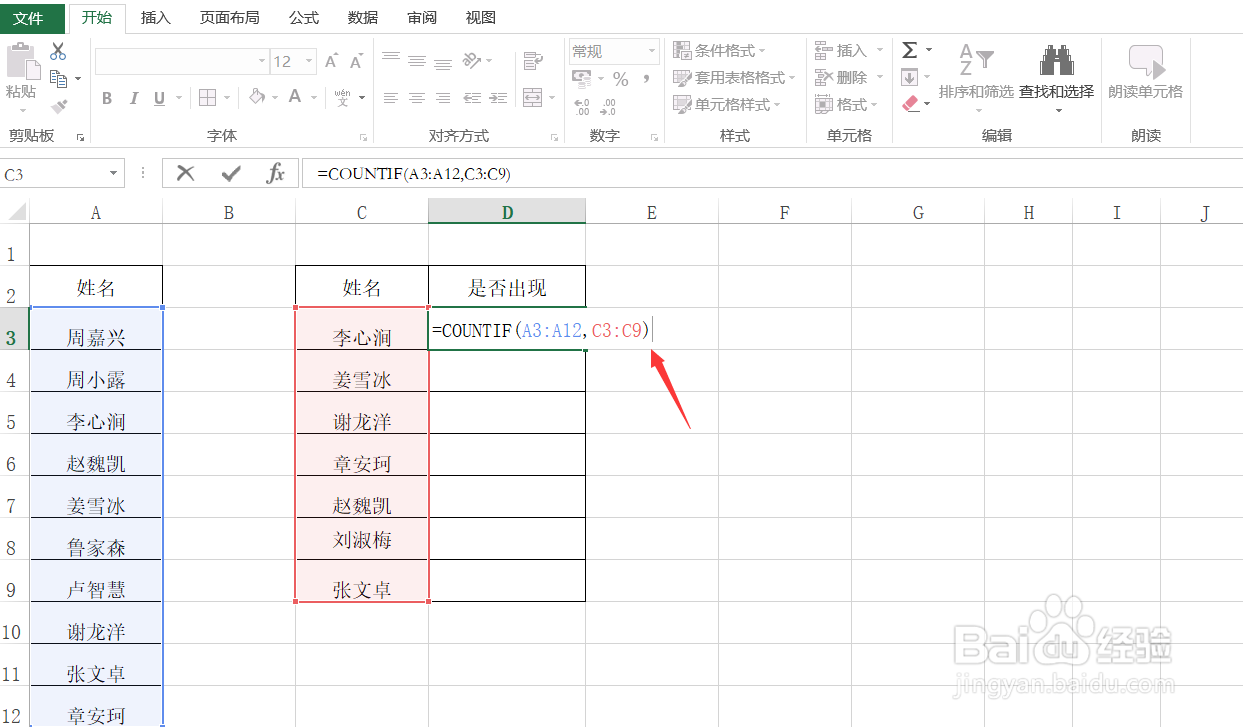Switch to the 数据 ribbon tab
The width and height of the screenshot is (1243, 727).
coord(361,17)
